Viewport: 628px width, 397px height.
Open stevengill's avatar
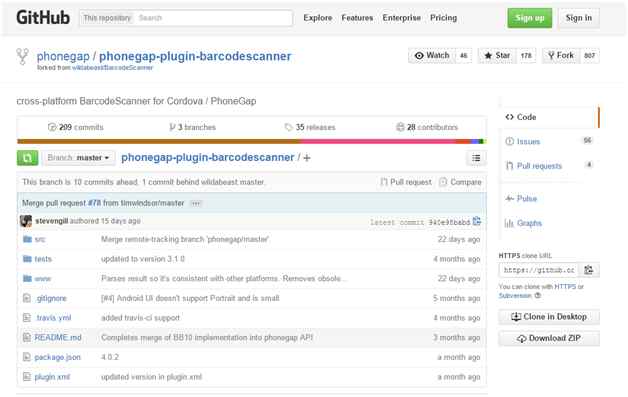[x=26, y=221]
